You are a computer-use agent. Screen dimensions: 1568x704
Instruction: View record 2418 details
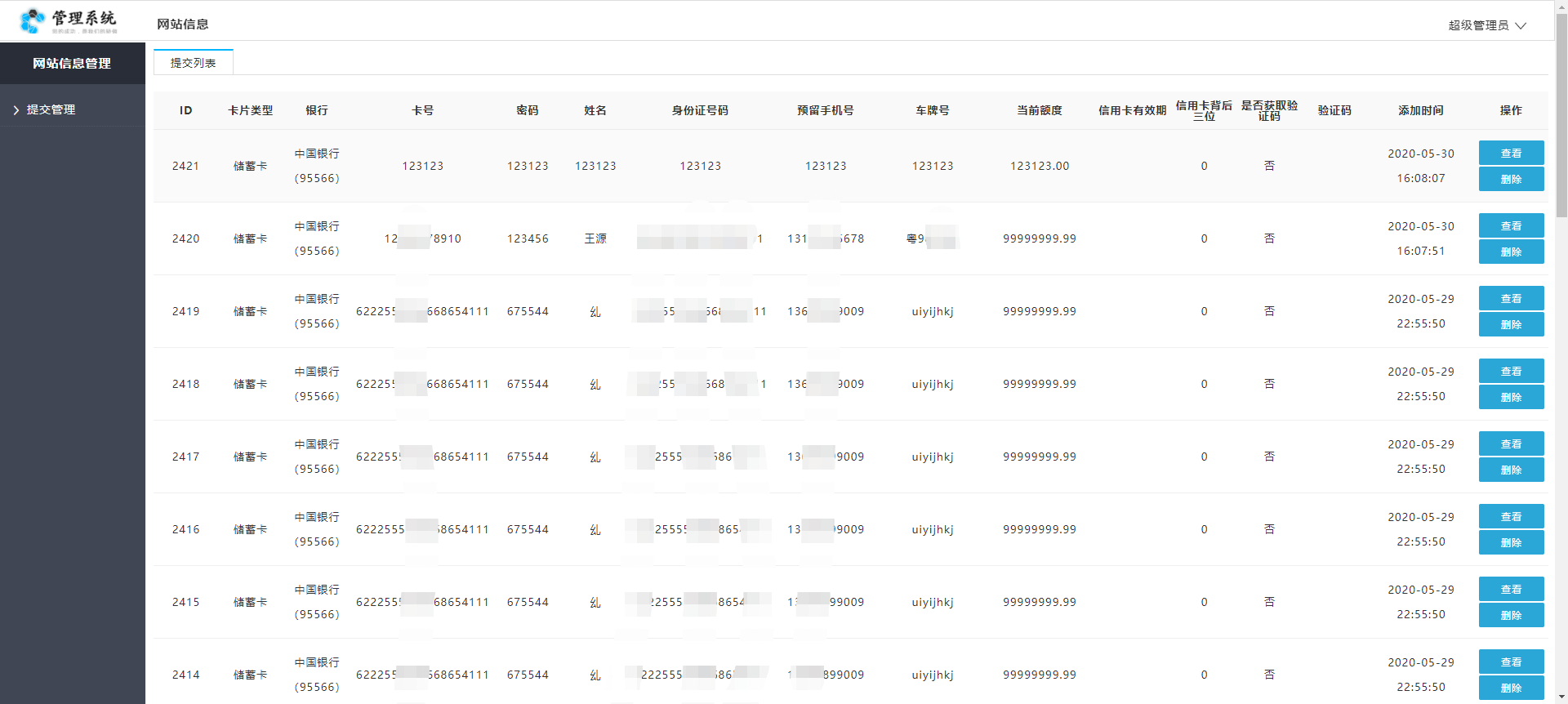1511,371
